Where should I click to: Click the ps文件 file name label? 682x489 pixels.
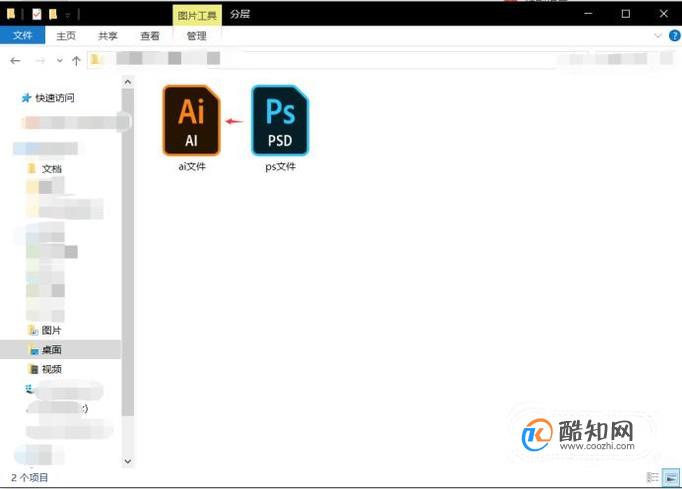coord(281,167)
